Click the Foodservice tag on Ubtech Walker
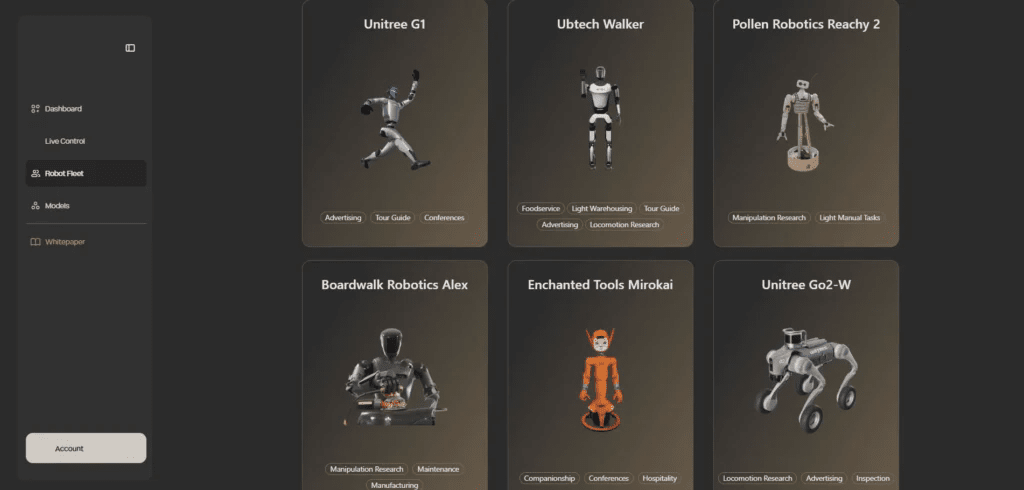The width and height of the screenshot is (1024, 490). [541, 208]
